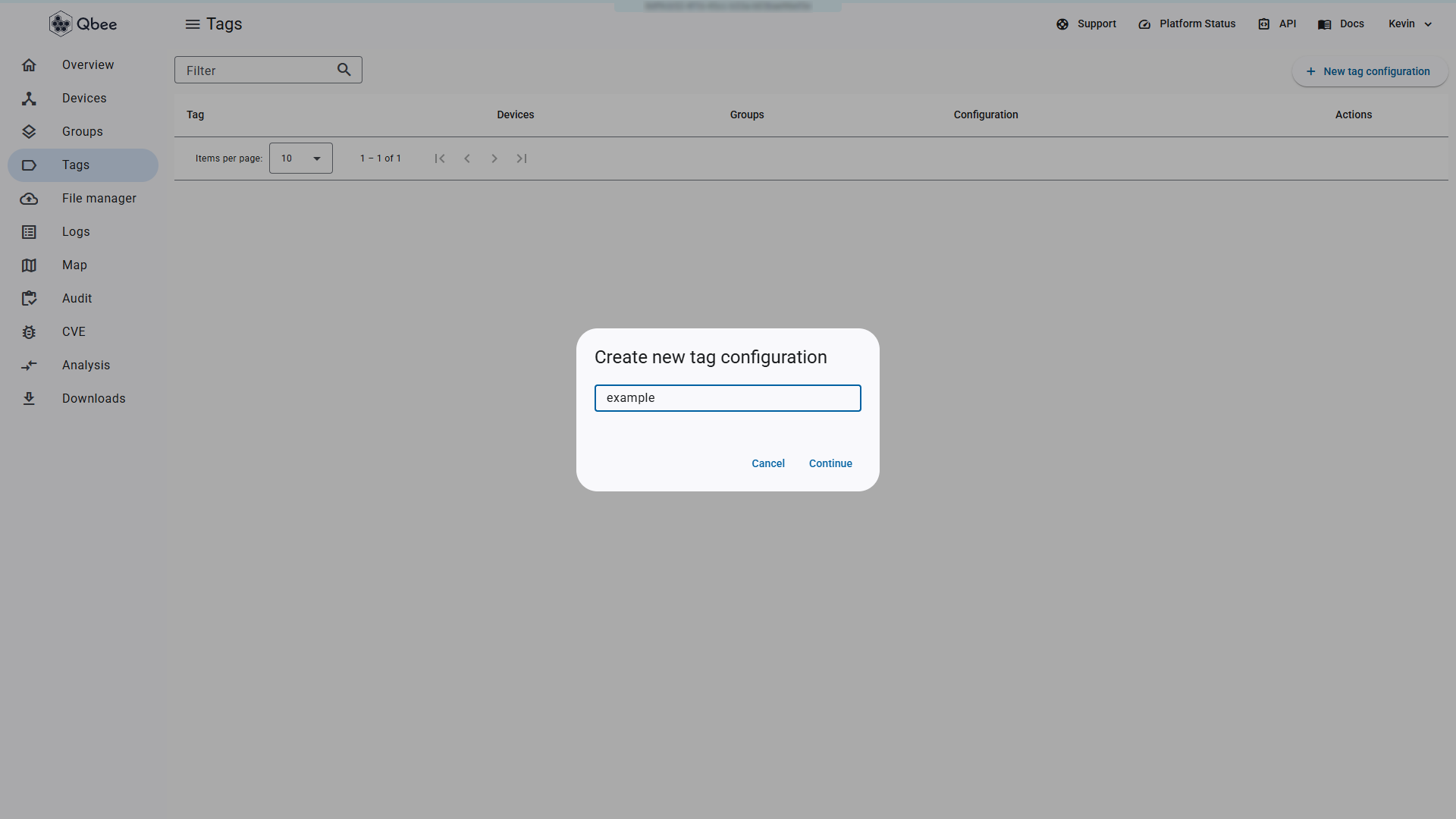Click Continue in the tag dialog

pyautogui.click(x=830, y=463)
